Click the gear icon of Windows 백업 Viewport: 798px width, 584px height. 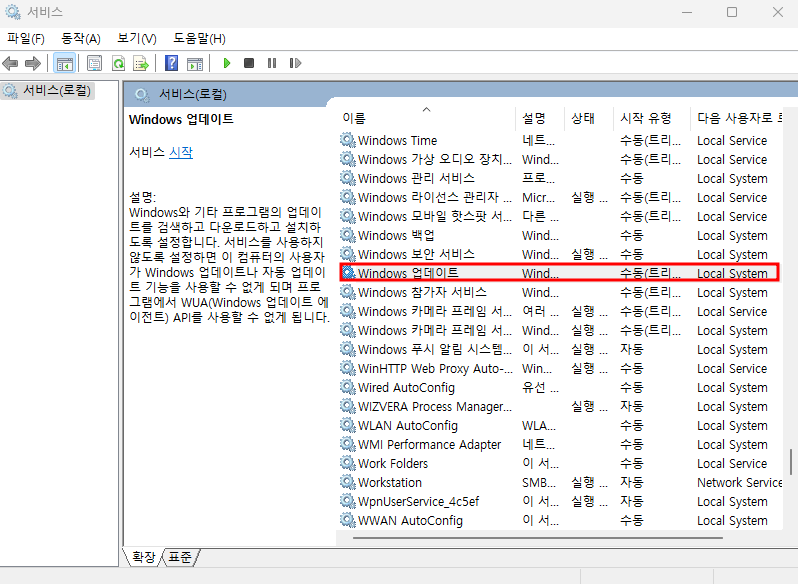tap(348, 235)
